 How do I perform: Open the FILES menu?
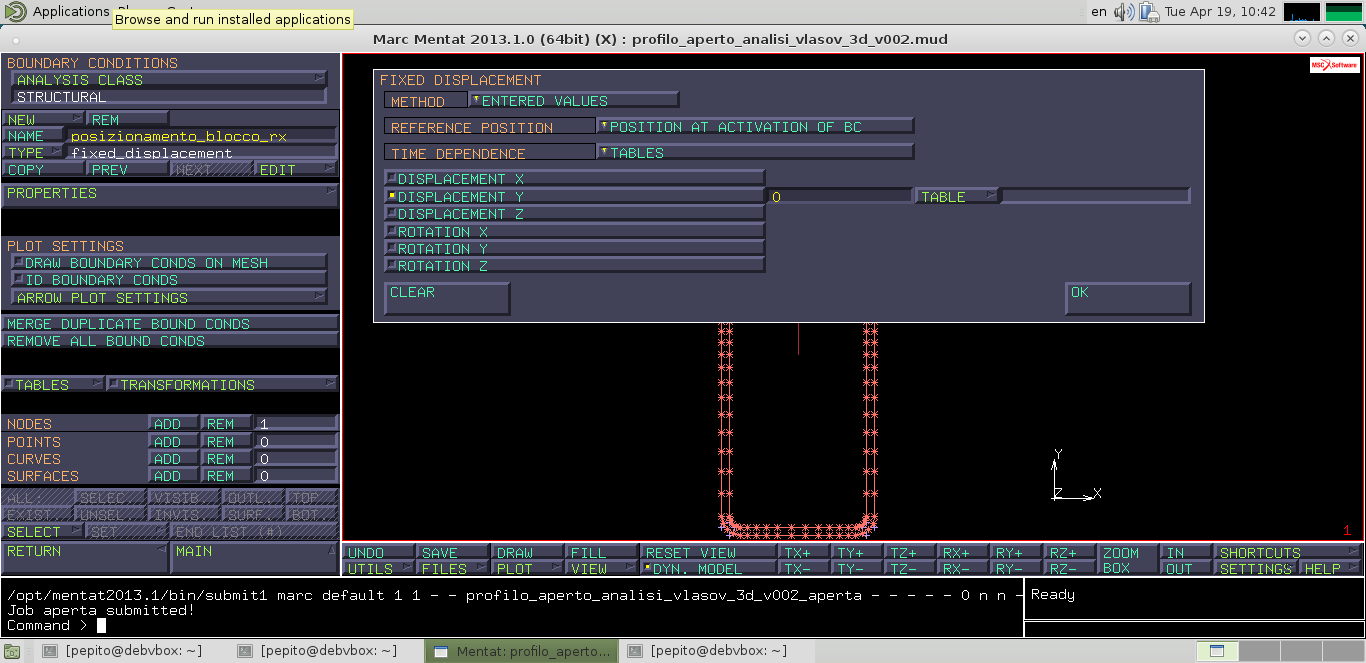point(454,569)
